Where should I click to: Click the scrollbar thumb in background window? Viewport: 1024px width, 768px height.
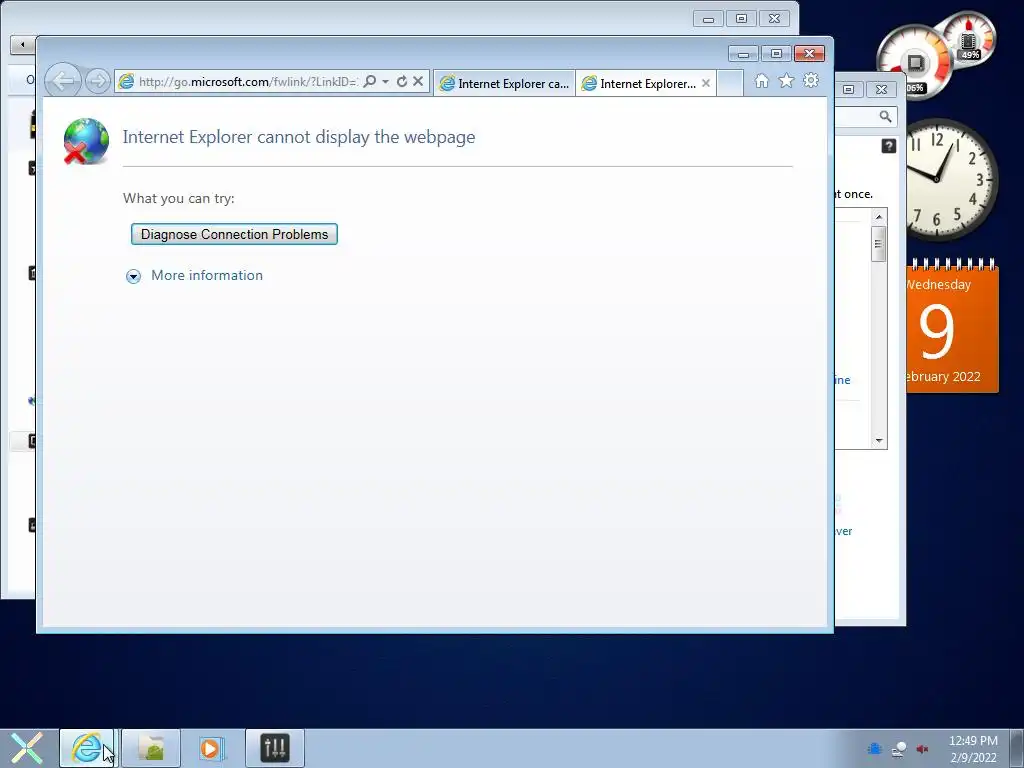point(879,244)
